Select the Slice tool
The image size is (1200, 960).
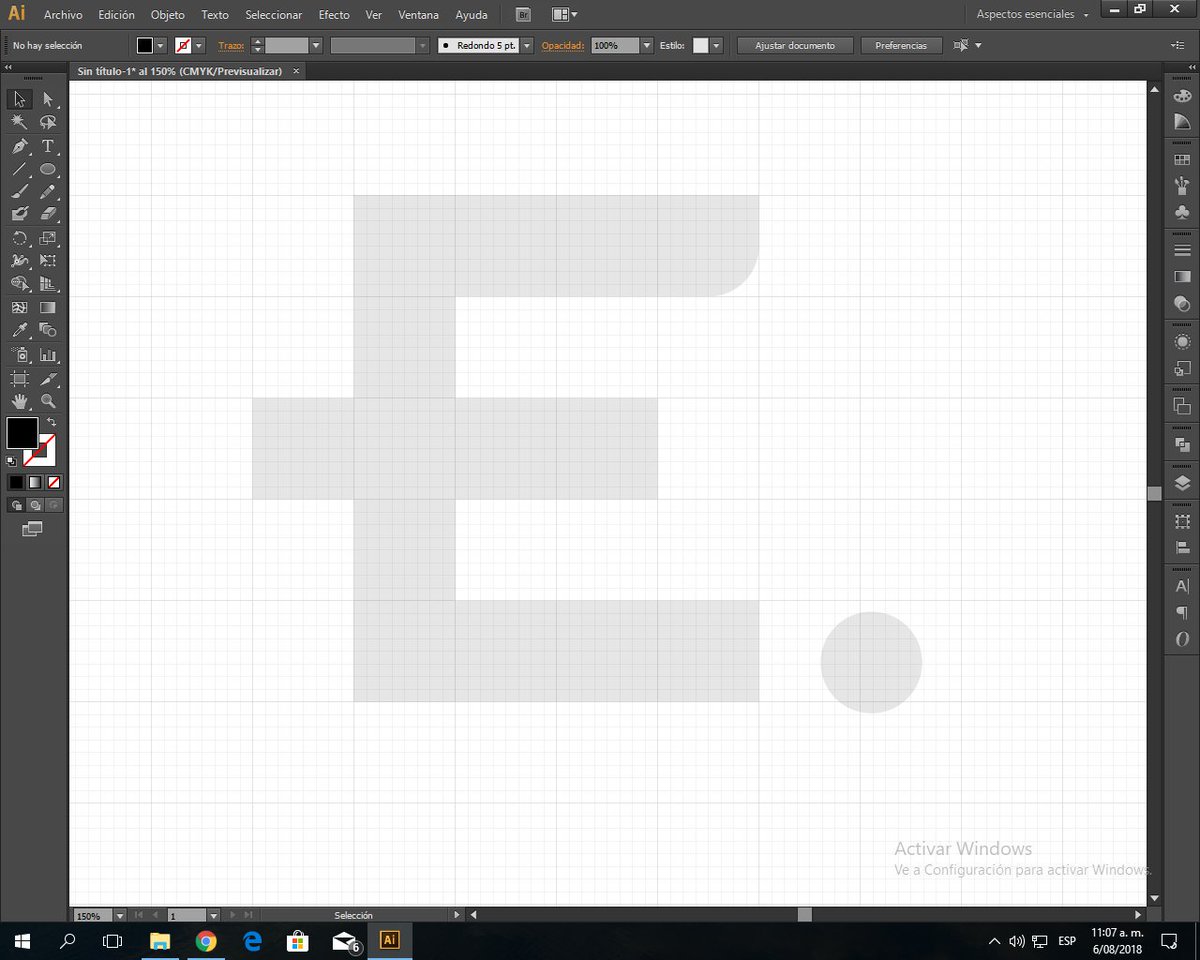tap(48, 379)
